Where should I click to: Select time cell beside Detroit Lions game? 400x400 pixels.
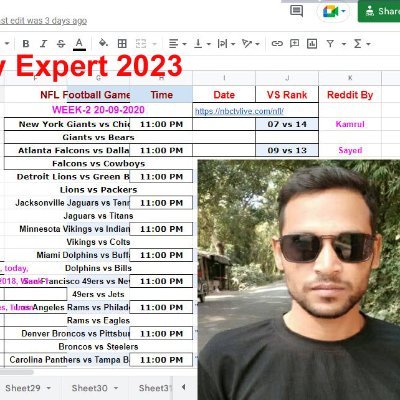(161, 176)
